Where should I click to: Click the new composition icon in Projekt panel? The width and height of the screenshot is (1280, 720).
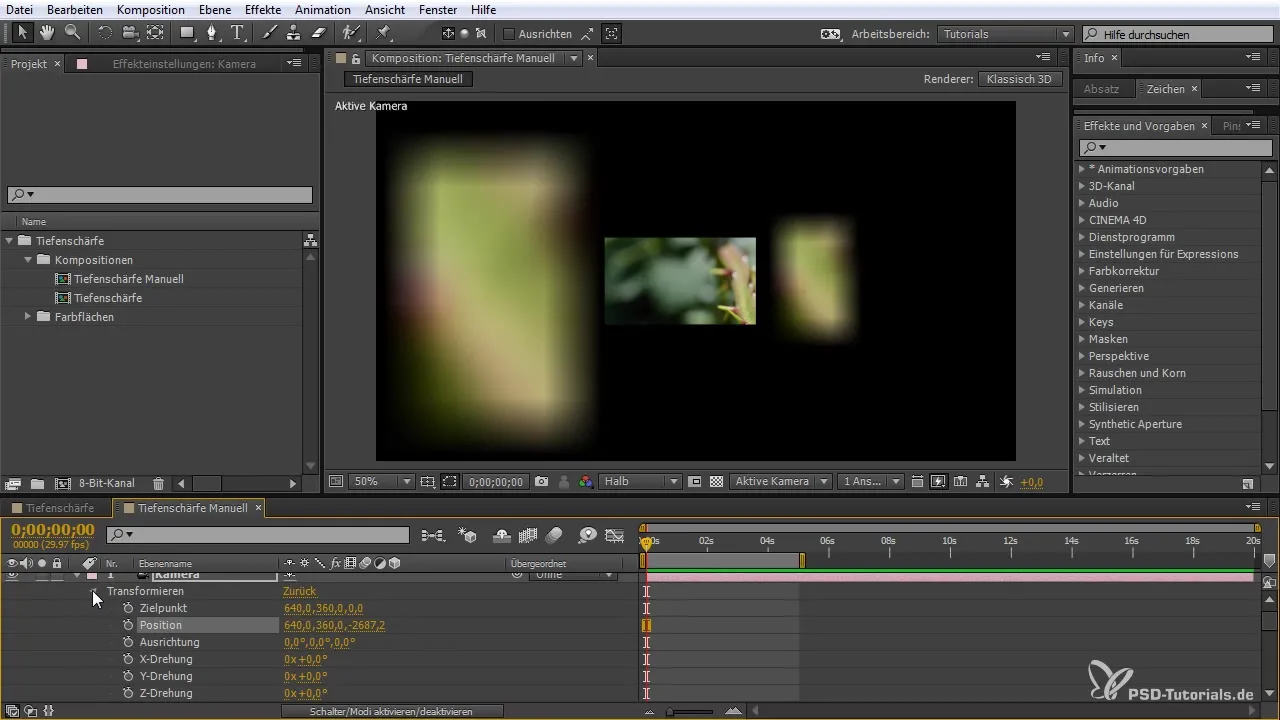62,483
